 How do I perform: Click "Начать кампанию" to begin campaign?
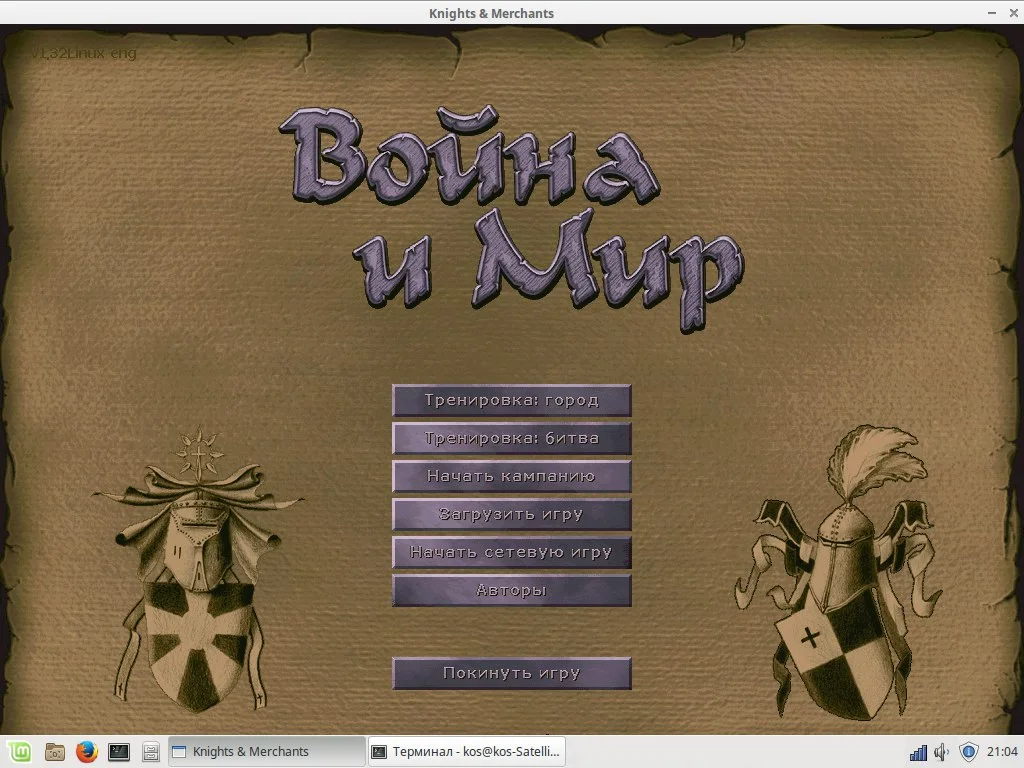pyautogui.click(x=511, y=476)
